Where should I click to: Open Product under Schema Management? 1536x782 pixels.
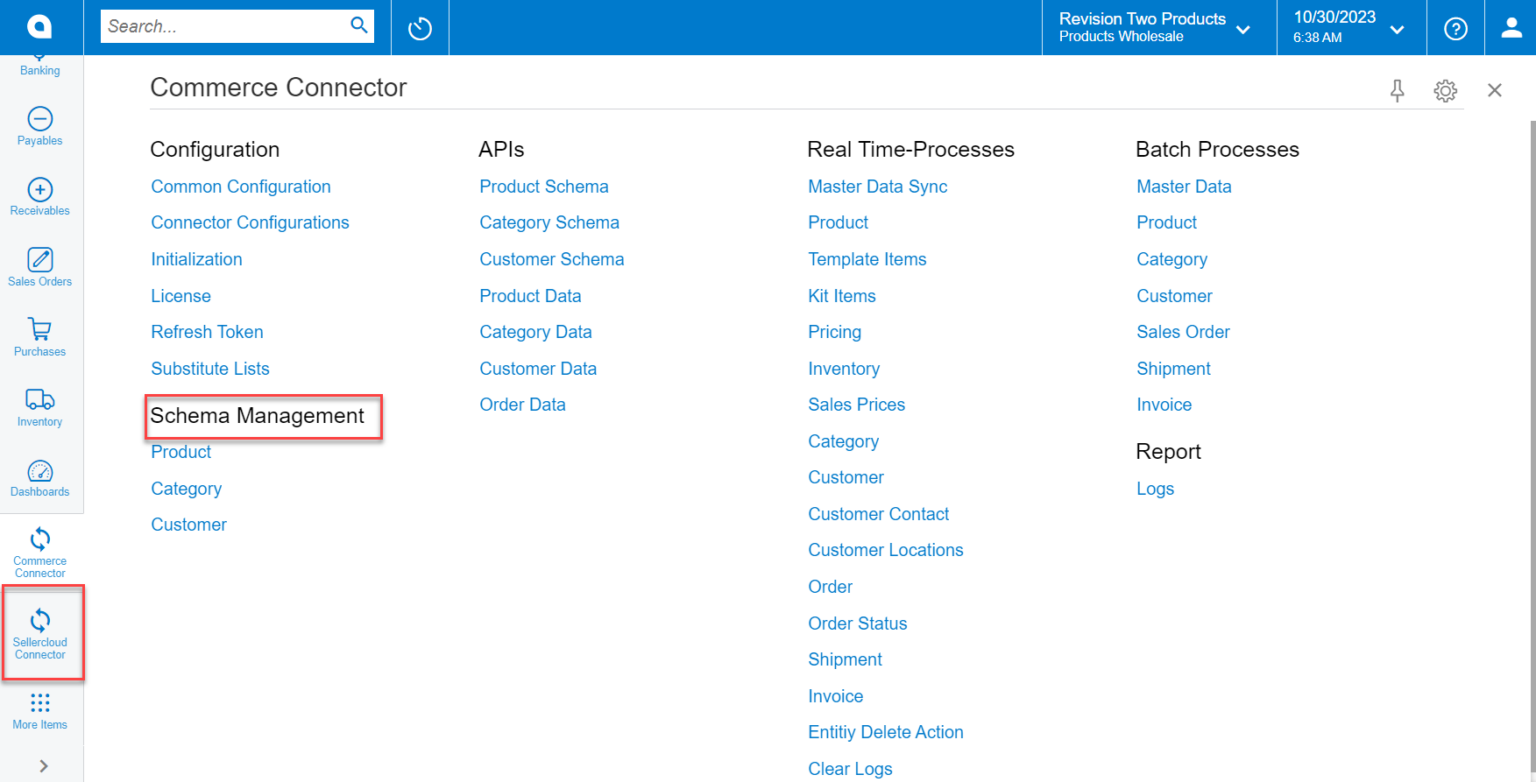181,452
